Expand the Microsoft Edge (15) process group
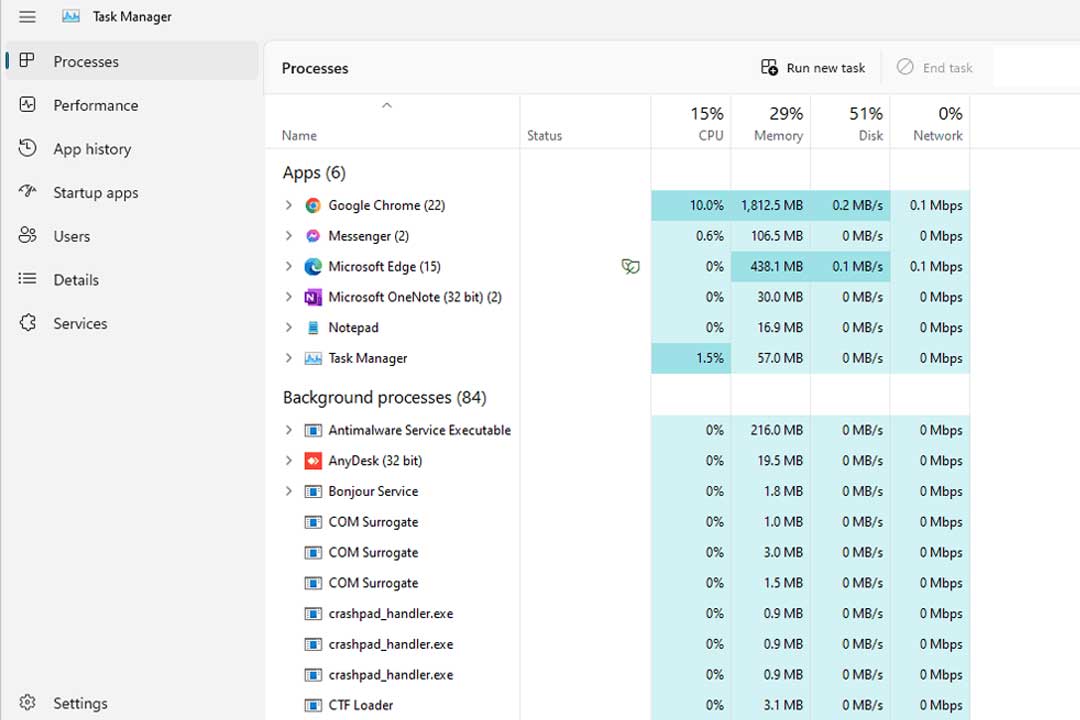1080x720 pixels. 289,267
